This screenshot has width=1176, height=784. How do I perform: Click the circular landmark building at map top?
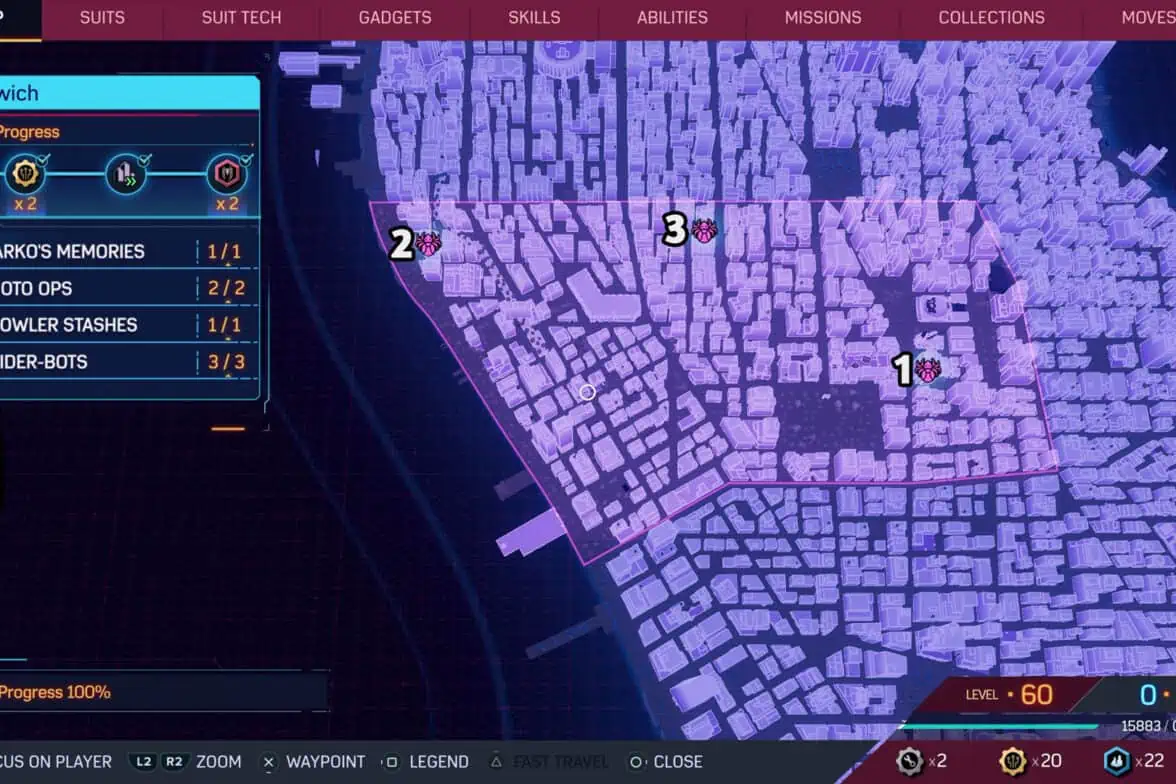pos(560,56)
